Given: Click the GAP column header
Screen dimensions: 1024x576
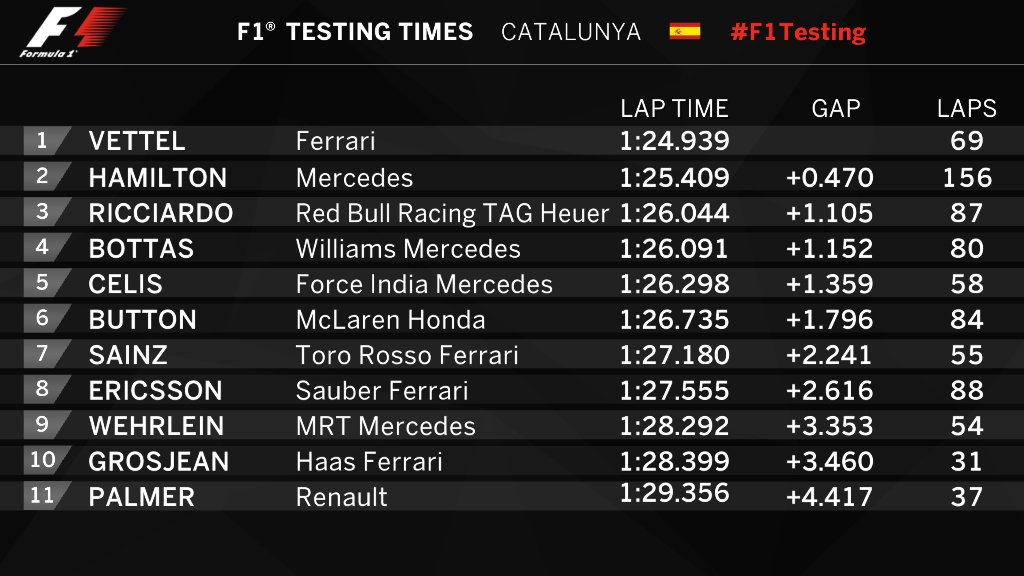Looking at the screenshot, I should 836,108.
